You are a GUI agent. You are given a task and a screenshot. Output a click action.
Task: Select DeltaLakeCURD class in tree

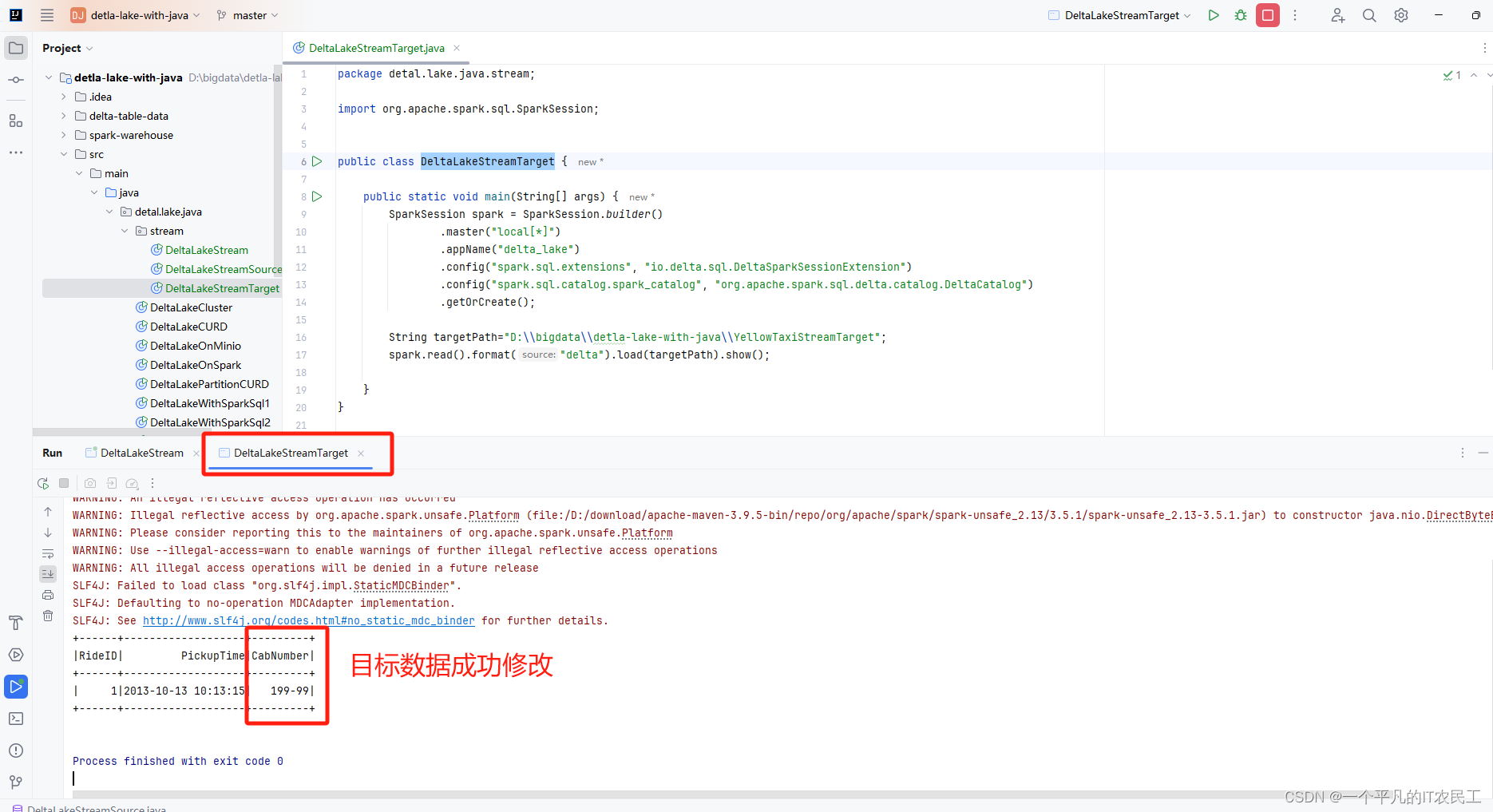pos(182,327)
